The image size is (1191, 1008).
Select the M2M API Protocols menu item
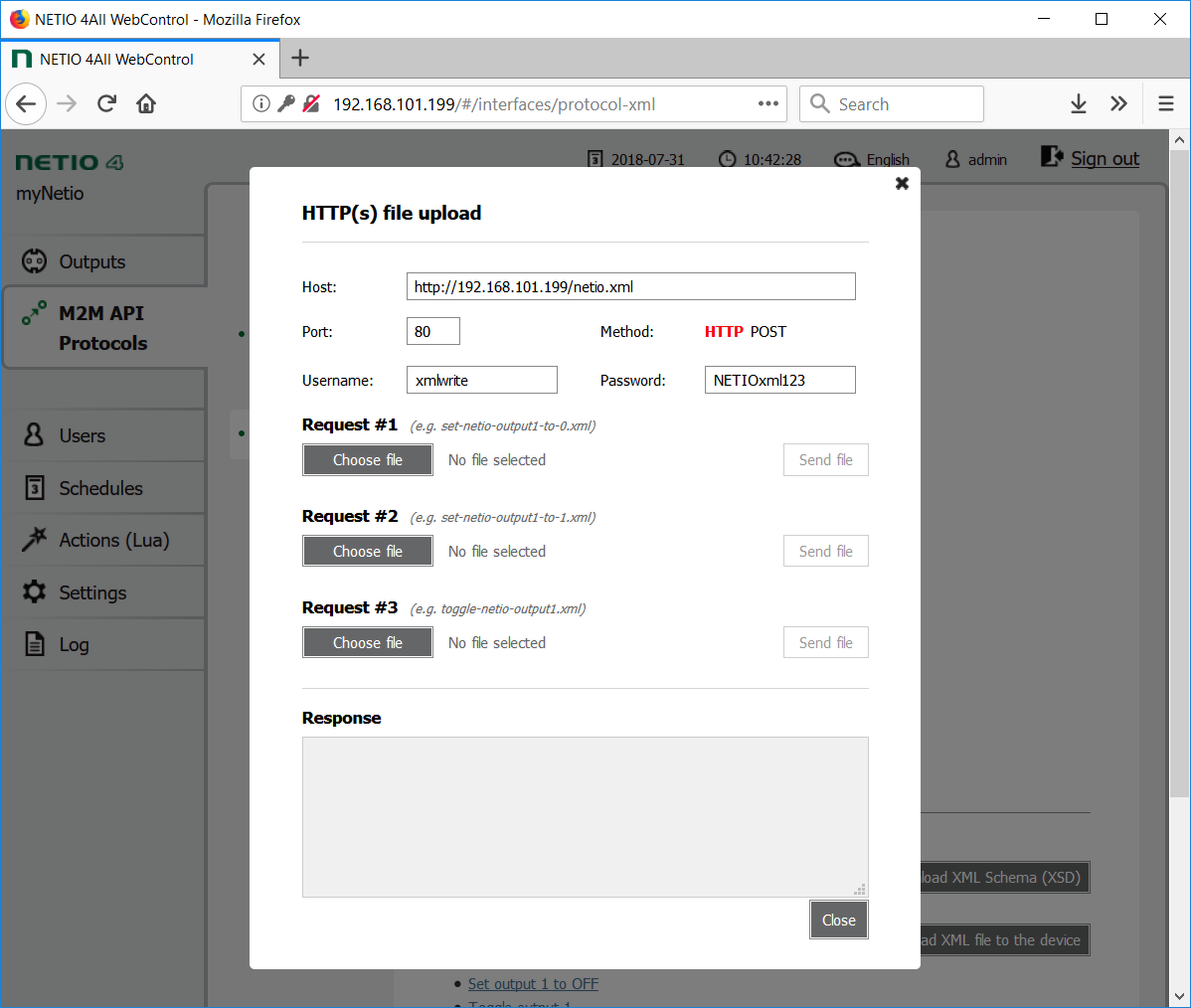click(x=104, y=328)
